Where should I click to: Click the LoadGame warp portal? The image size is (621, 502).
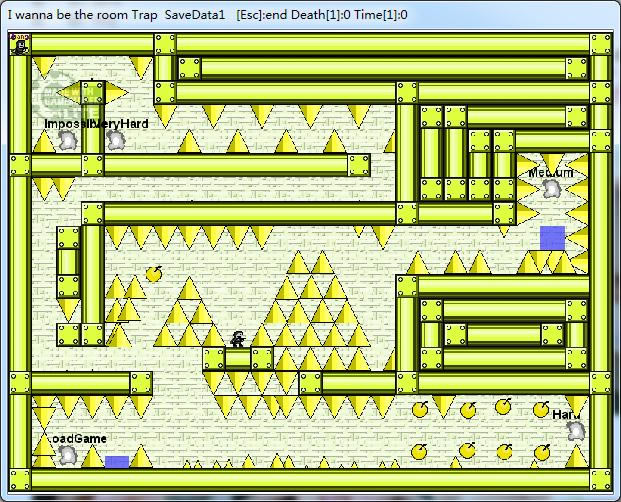click(68, 455)
